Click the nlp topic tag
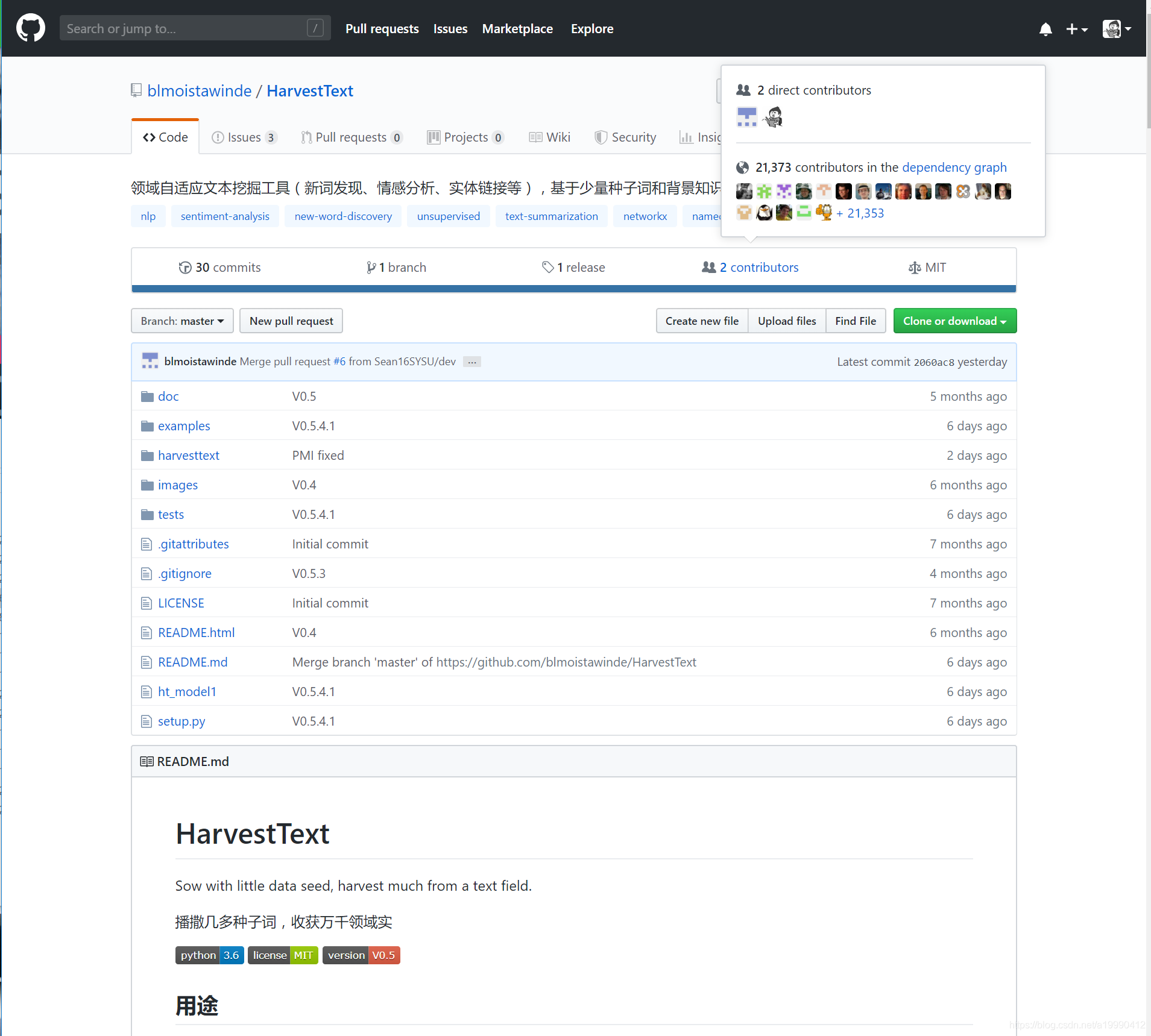This screenshot has height=1036, width=1151. 148,216
